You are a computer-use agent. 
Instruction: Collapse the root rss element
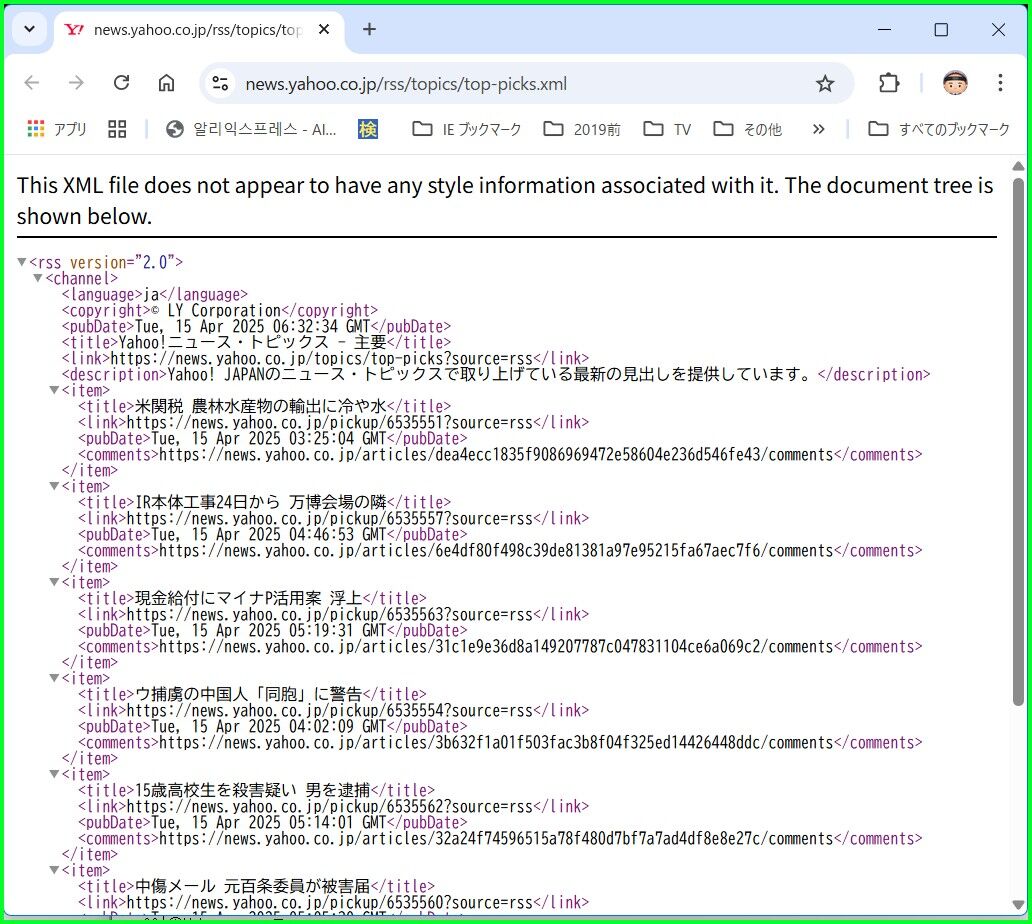point(22,261)
